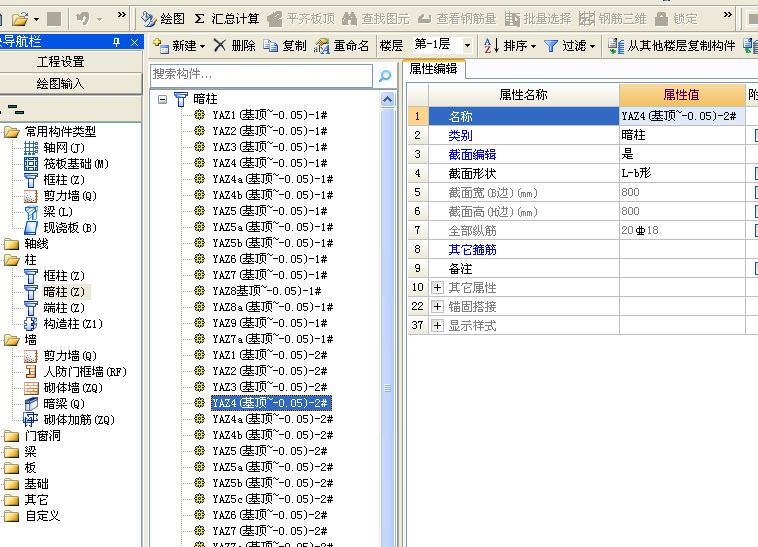Select 砌体墙(ZQ) item
The height and width of the screenshot is (547, 758).
(x=73, y=388)
